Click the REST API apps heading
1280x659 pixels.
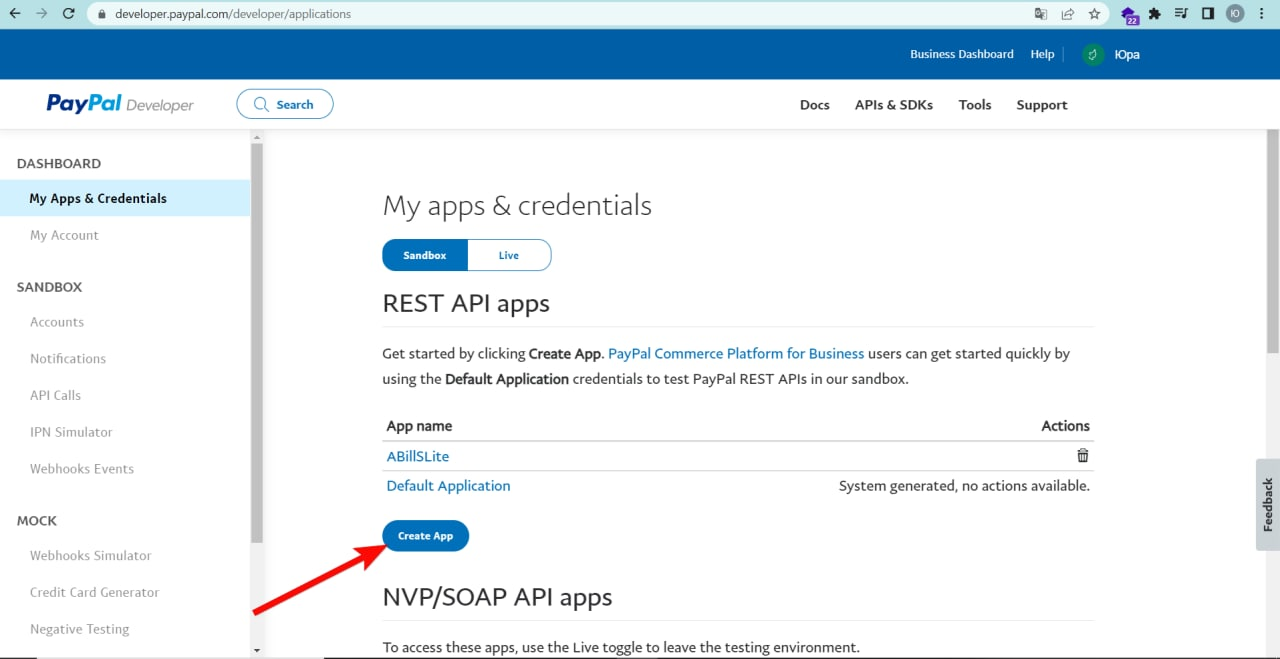tap(466, 303)
